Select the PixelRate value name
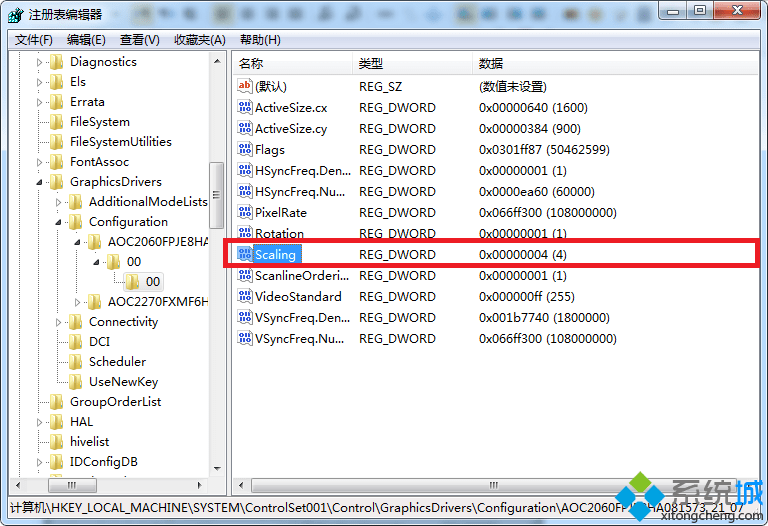The height and width of the screenshot is (526, 768). tap(281, 213)
